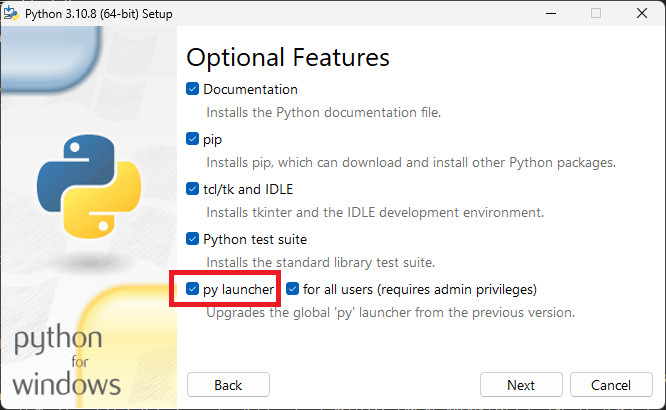Screen dimensions: 666x410
Task: Toggle the pip checkbox
Action: click(192, 139)
